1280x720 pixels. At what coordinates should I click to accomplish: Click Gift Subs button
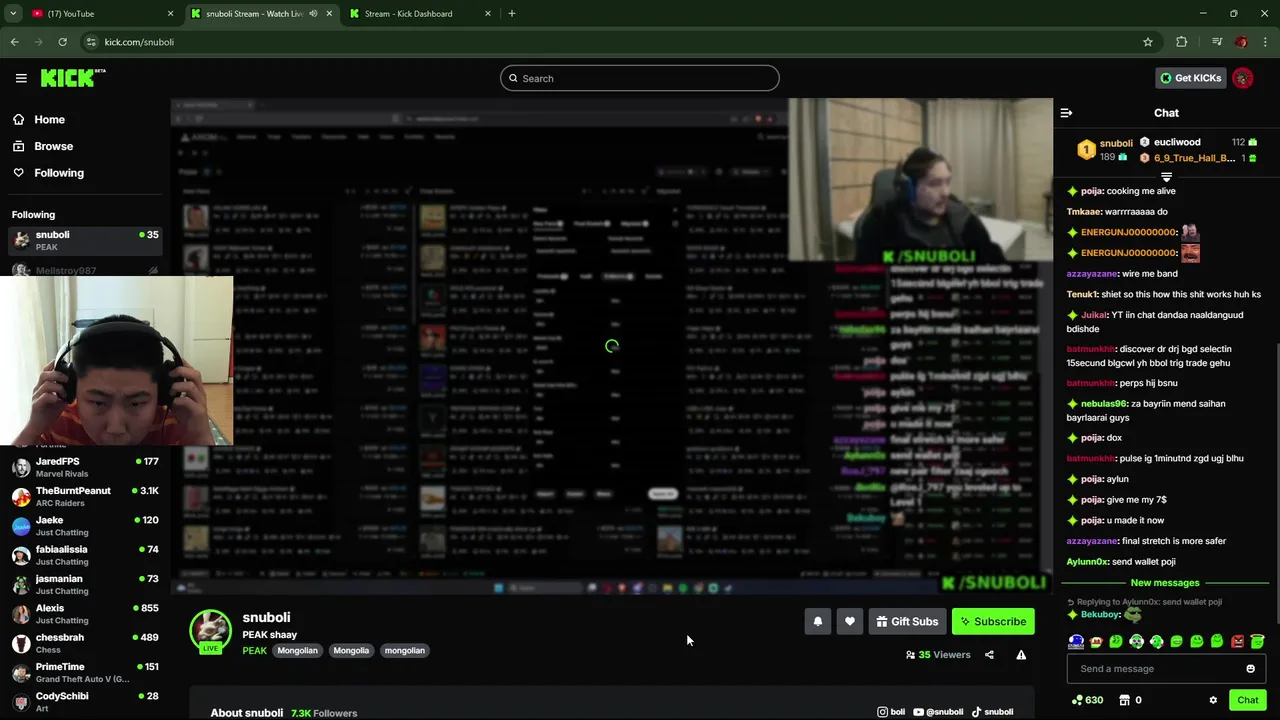[x=907, y=621]
